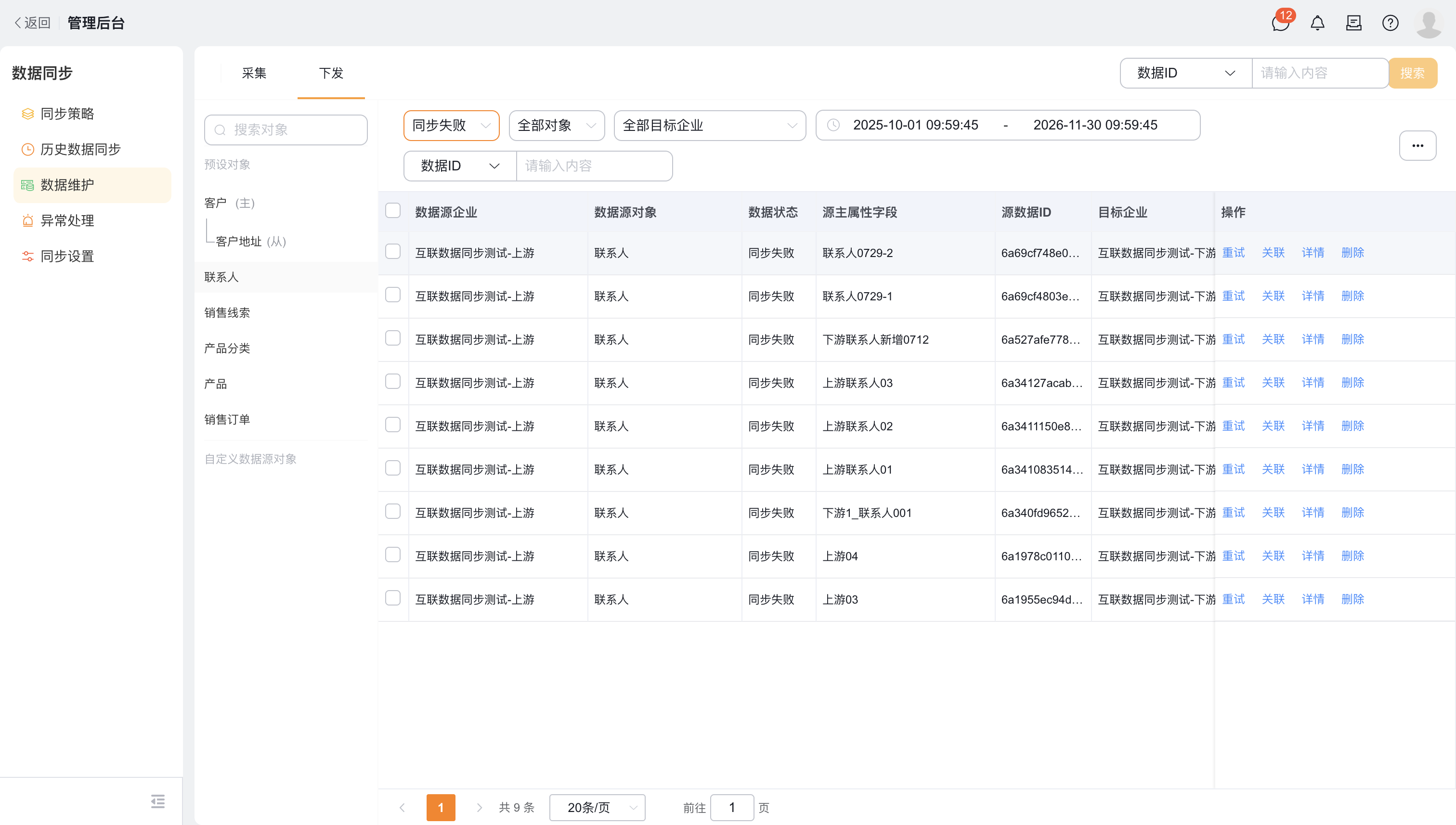Viewport: 1456px width, 825px height.
Task: Go to next page arrow in pagination
Action: (479, 808)
